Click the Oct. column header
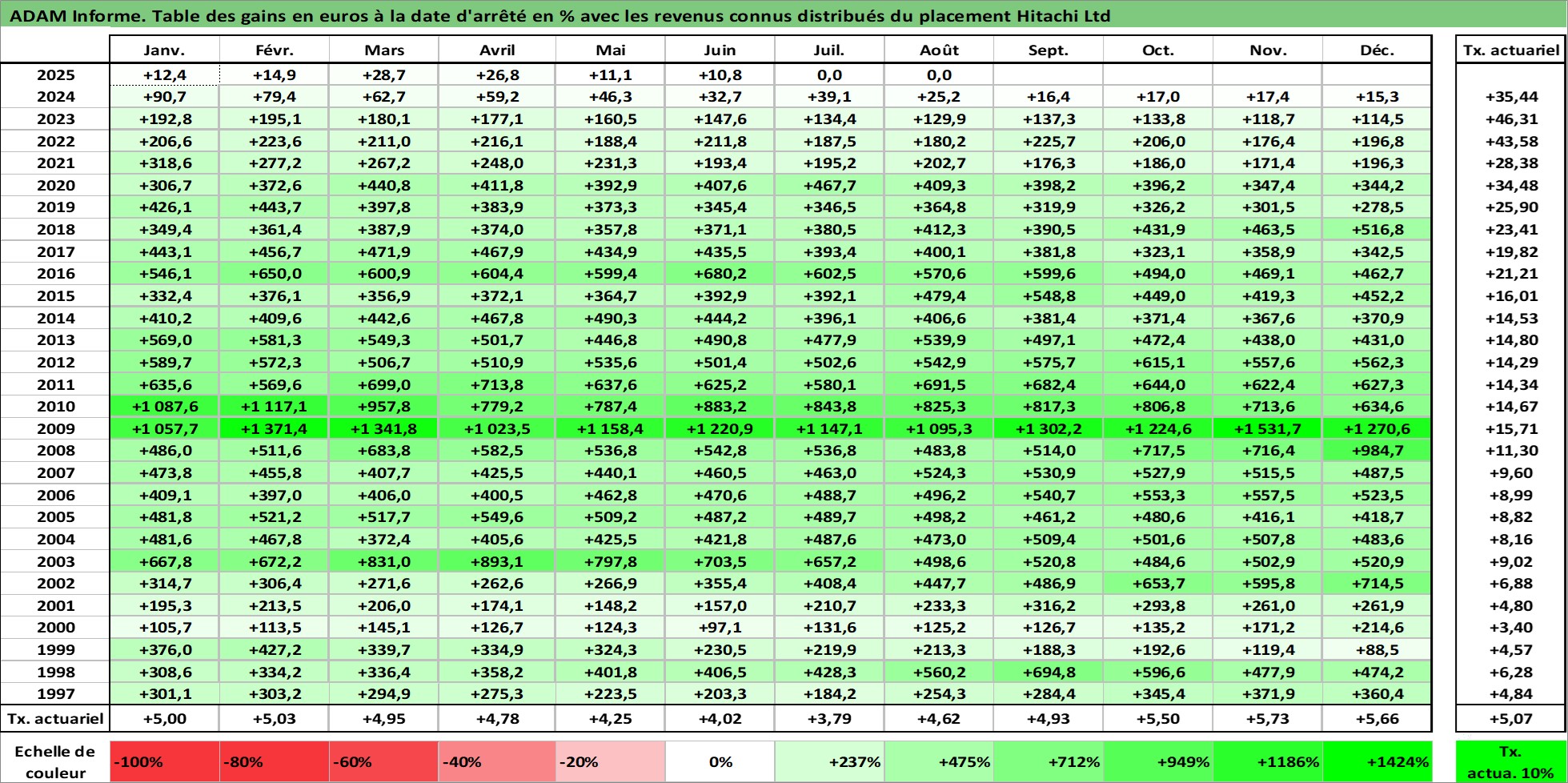The image size is (1568, 783). 1158,50
